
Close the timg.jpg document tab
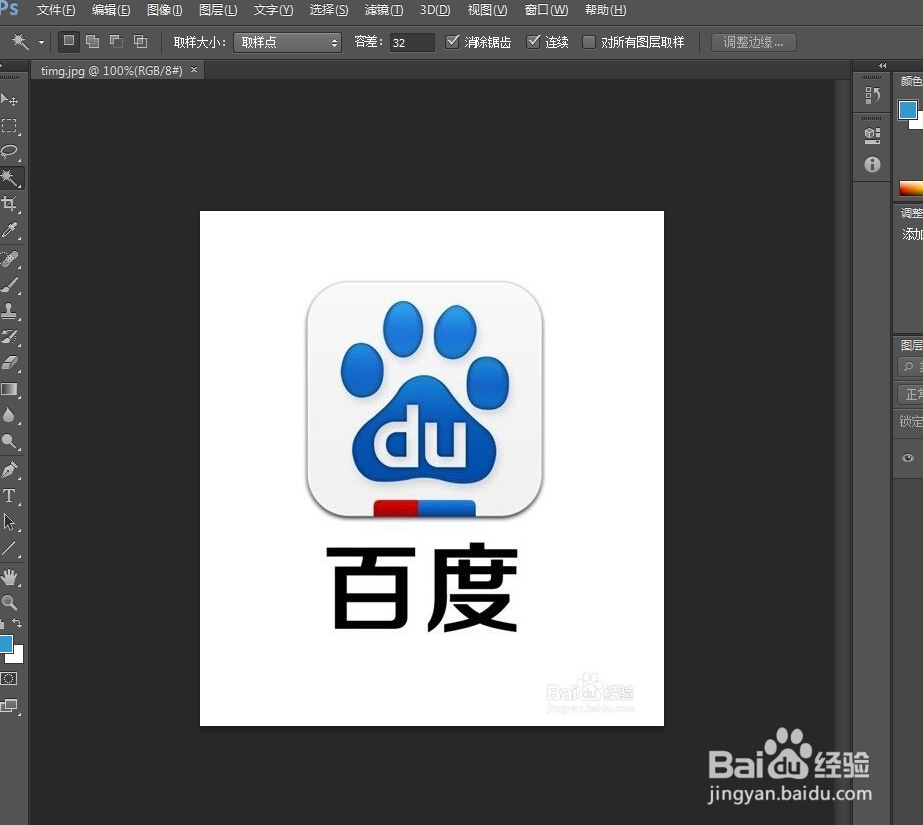point(194,69)
